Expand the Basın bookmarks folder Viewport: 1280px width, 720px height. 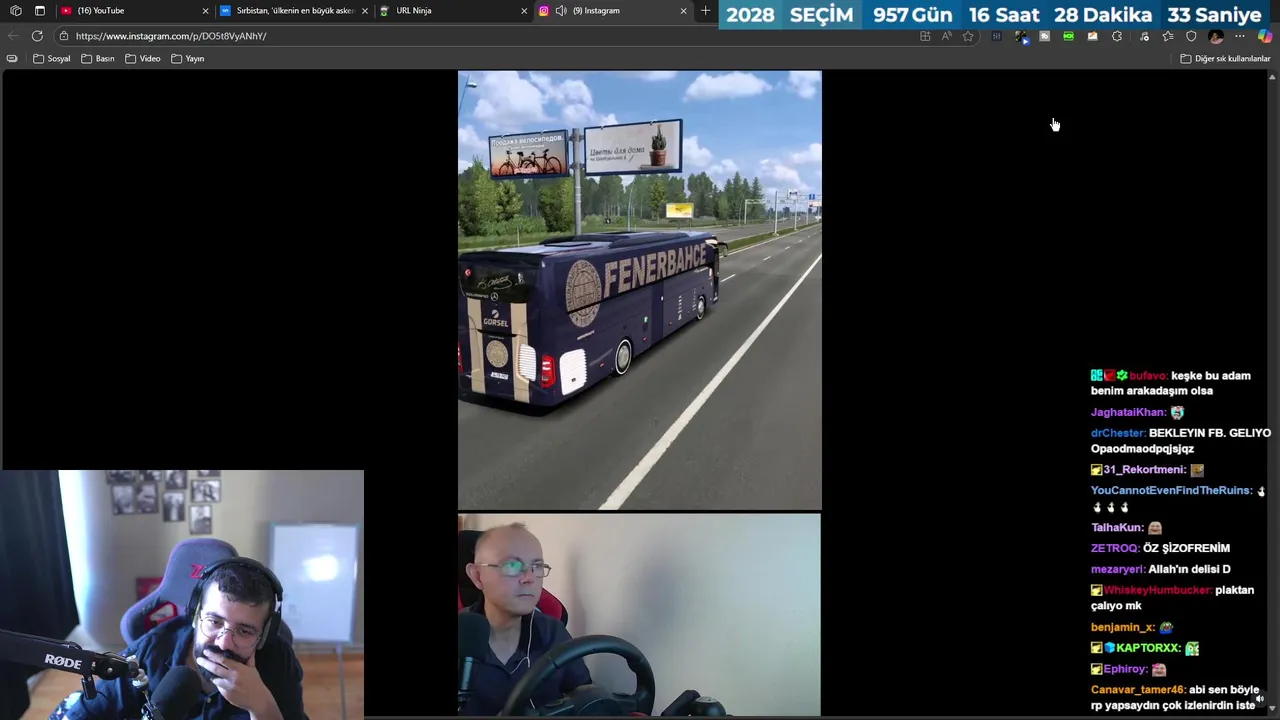coord(97,58)
